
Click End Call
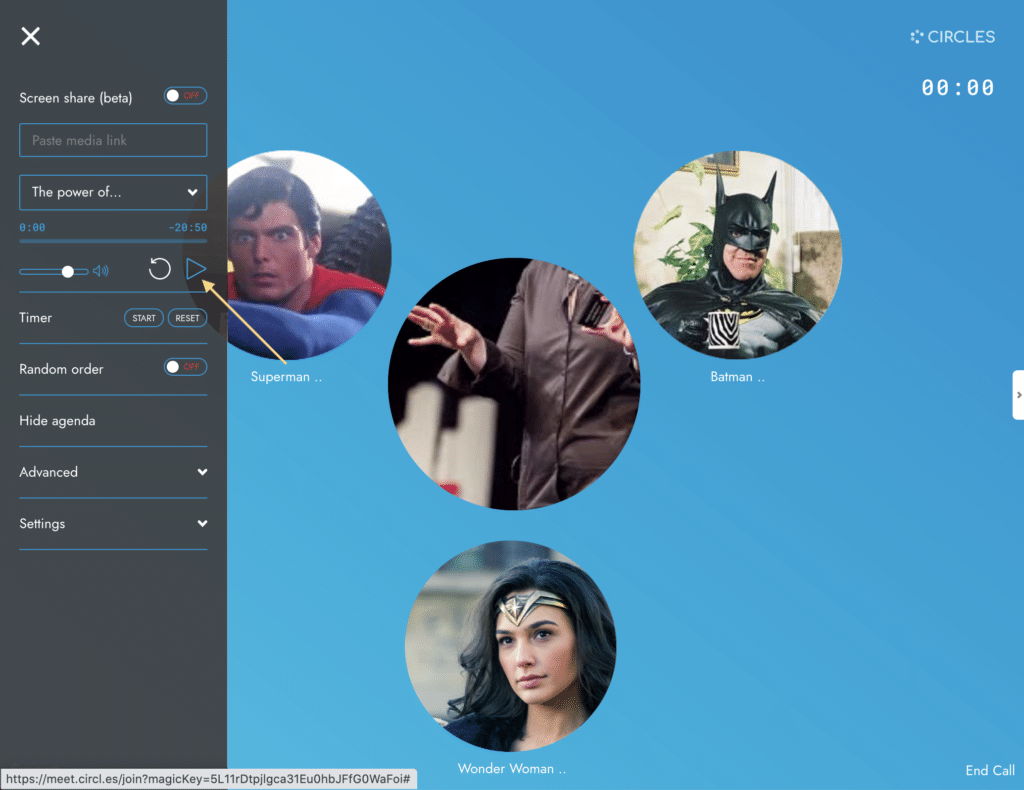tap(989, 770)
